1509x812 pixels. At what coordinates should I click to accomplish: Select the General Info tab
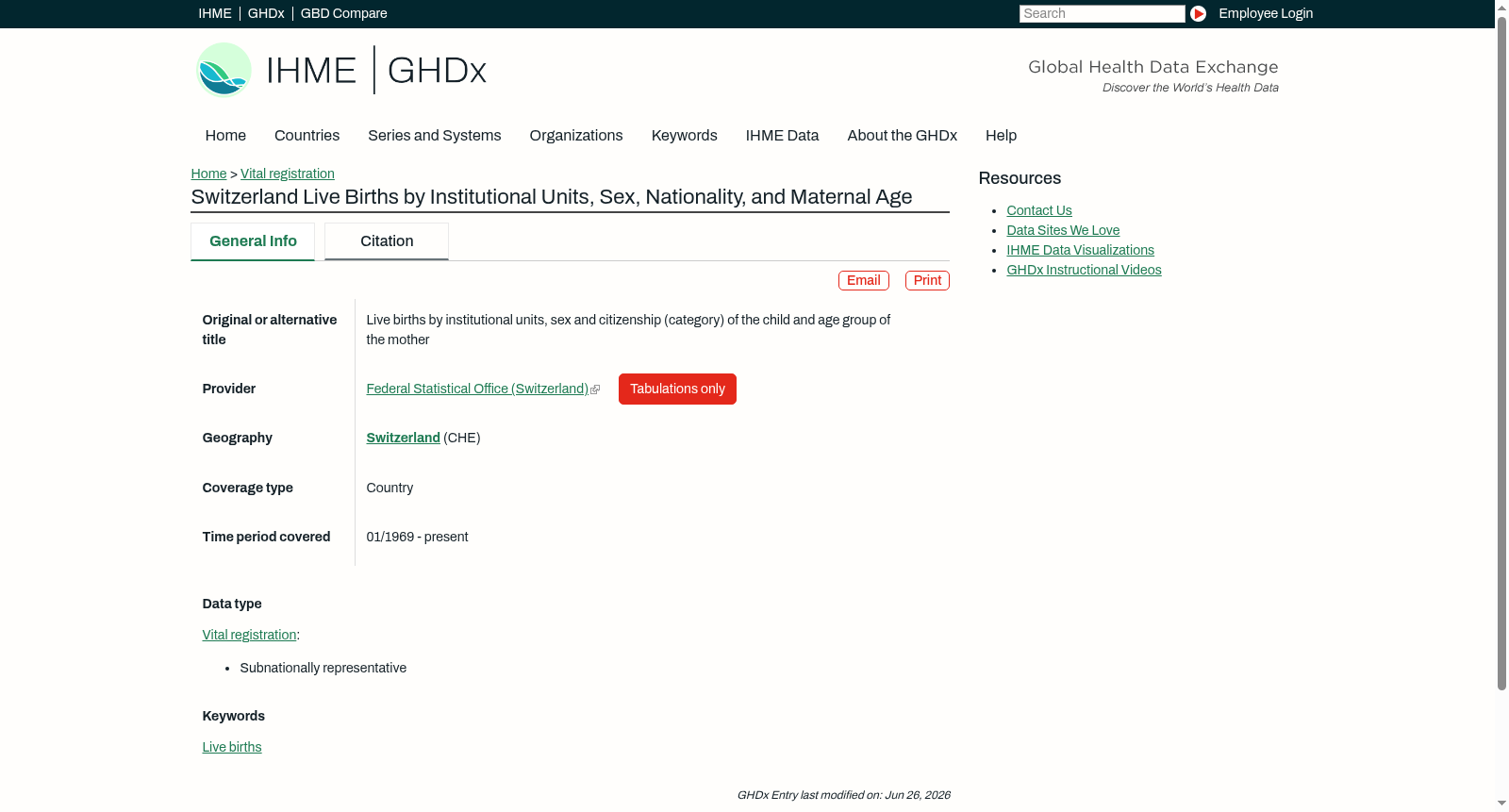tap(253, 241)
